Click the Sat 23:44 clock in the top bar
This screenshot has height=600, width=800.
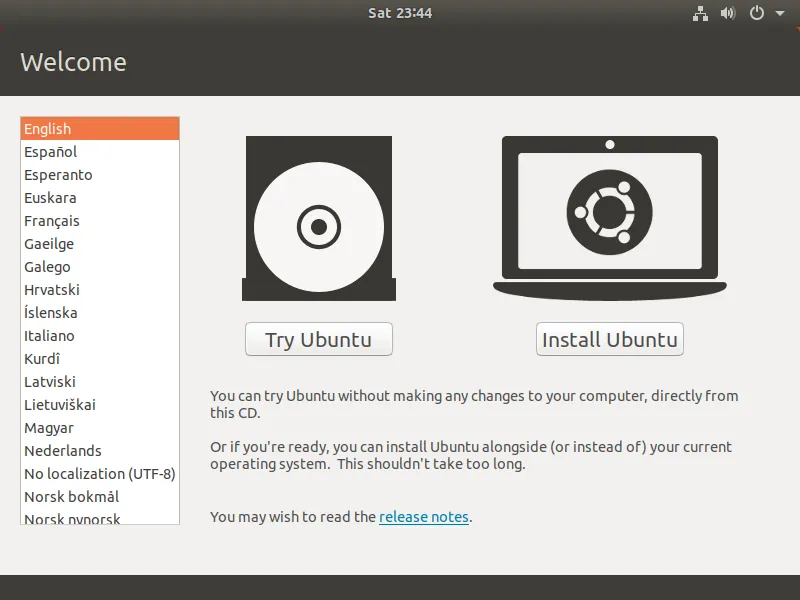399,13
